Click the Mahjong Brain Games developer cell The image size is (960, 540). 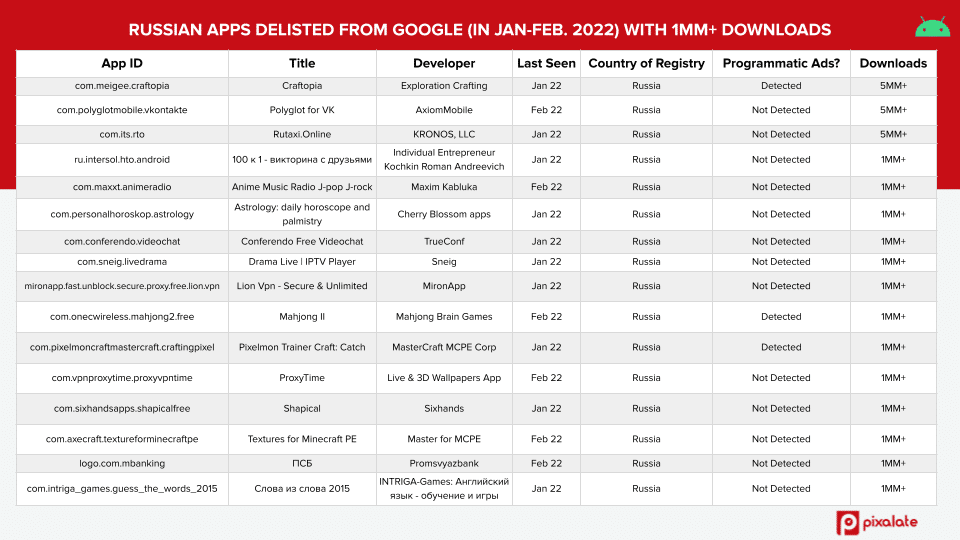(x=443, y=317)
